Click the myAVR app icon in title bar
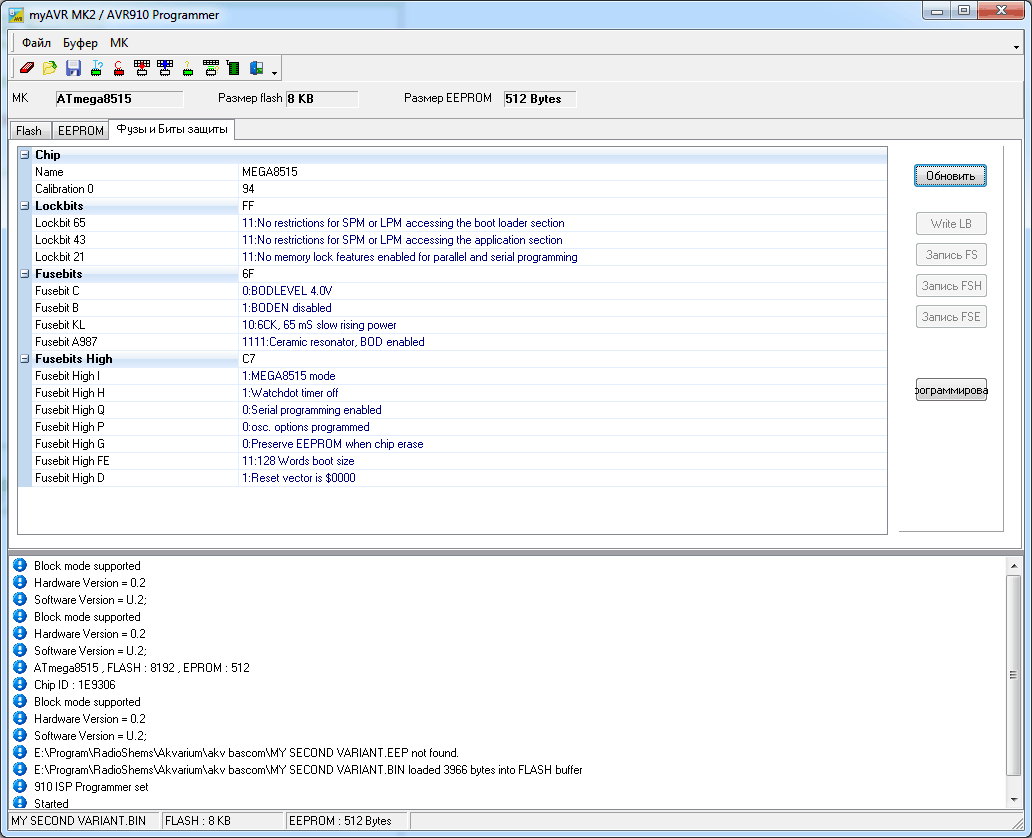This screenshot has width=1032, height=838. [16, 14]
